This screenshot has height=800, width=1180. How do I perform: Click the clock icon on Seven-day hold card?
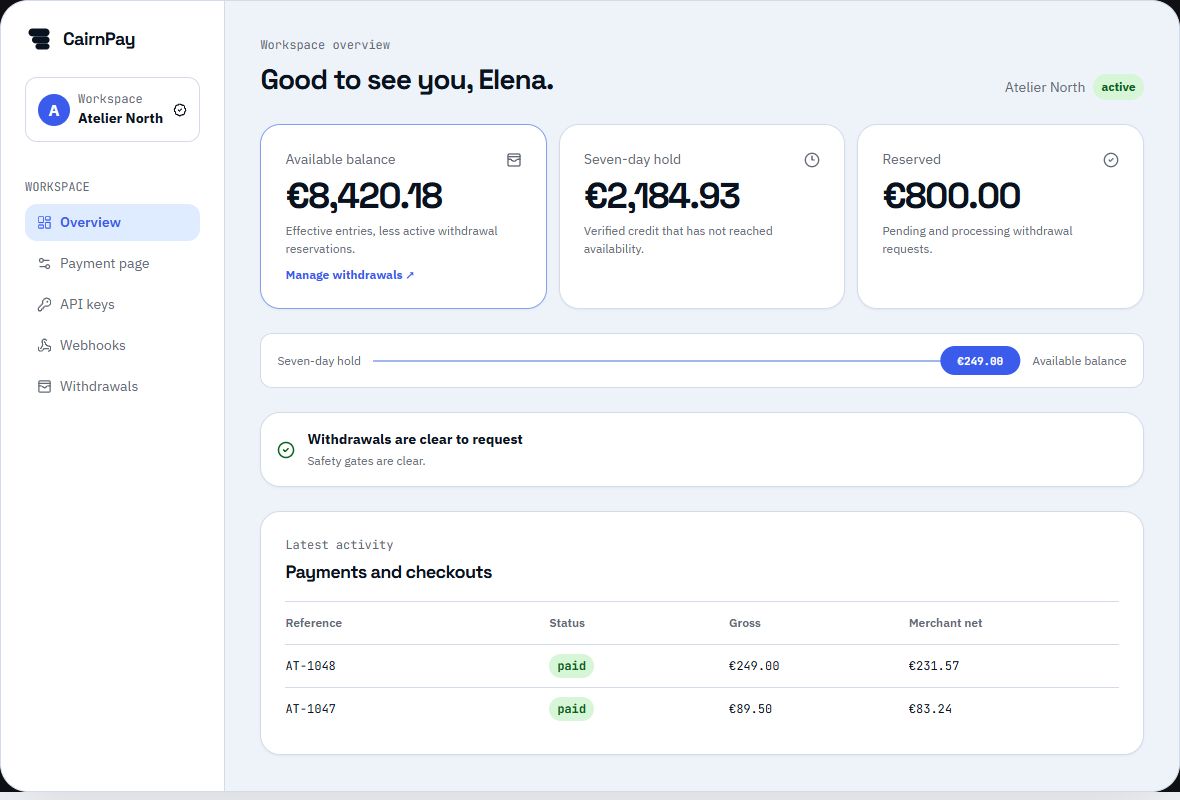point(812,160)
